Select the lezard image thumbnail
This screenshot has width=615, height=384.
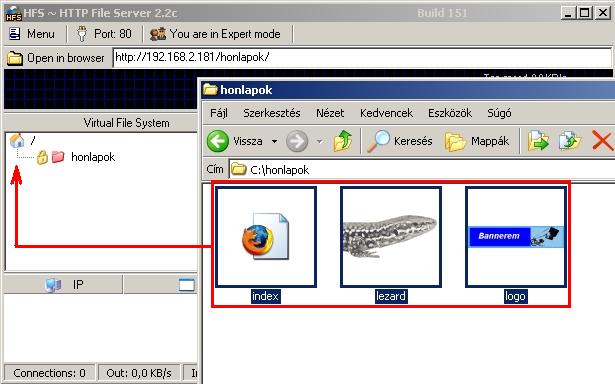[391, 237]
